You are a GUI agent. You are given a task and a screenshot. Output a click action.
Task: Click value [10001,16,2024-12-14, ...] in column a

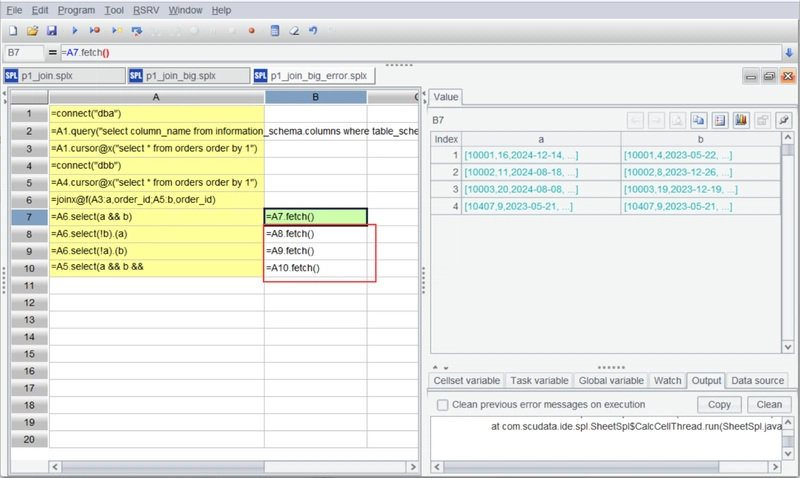click(x=521, y=155)
